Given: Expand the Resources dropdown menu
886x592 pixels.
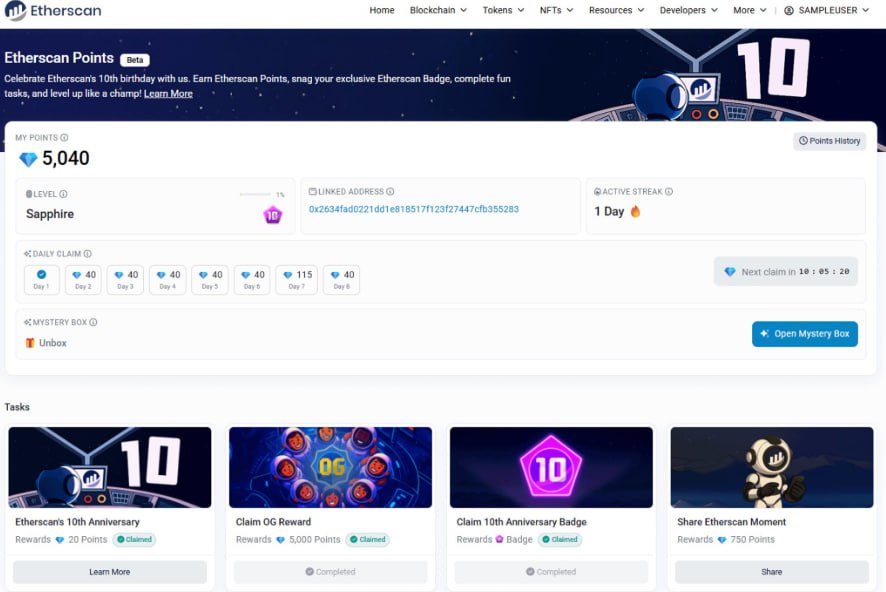Looking at the screenshot, I should pyautogui.click(x=616, y=10).
